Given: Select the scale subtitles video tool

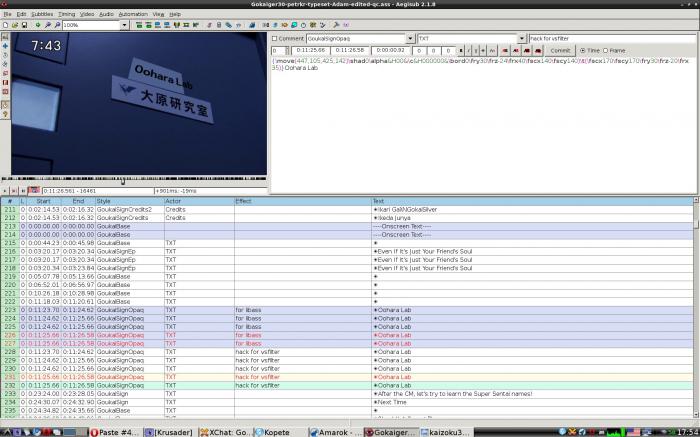Looking at the screenshot, I should click(5, 73).
